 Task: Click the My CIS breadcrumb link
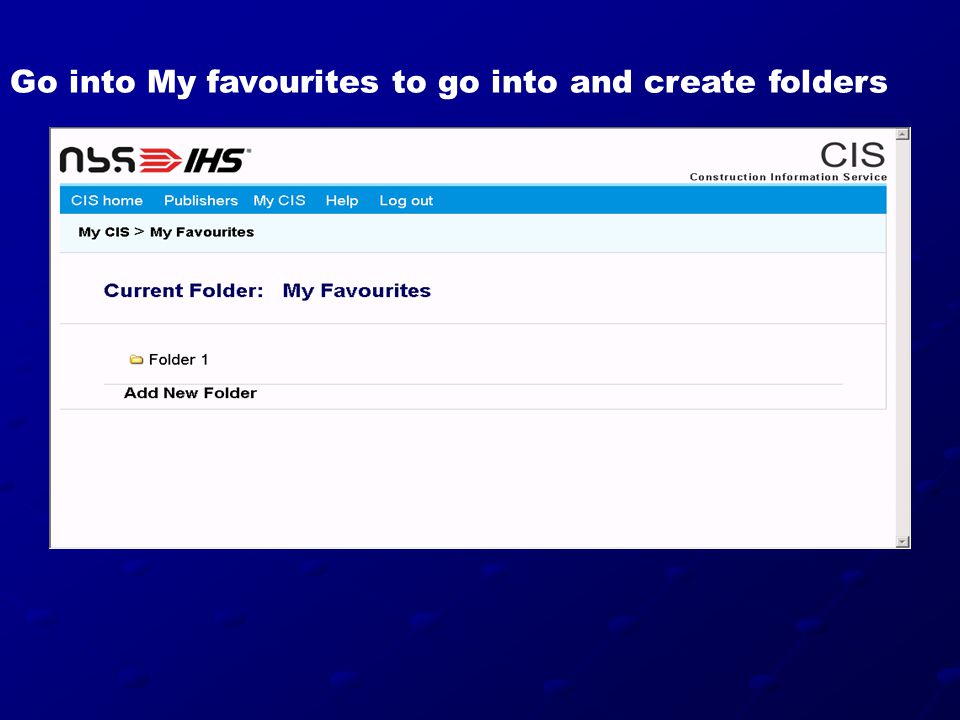pyautogui.click(x=103, y=232)
